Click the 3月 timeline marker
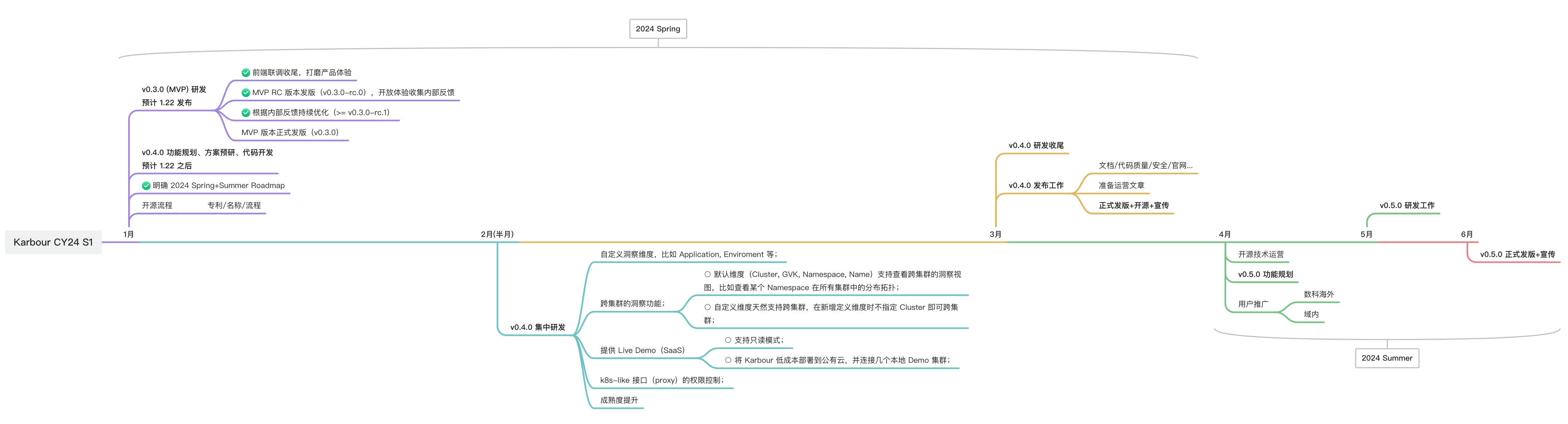1568x424 pixels. point(995,234)
